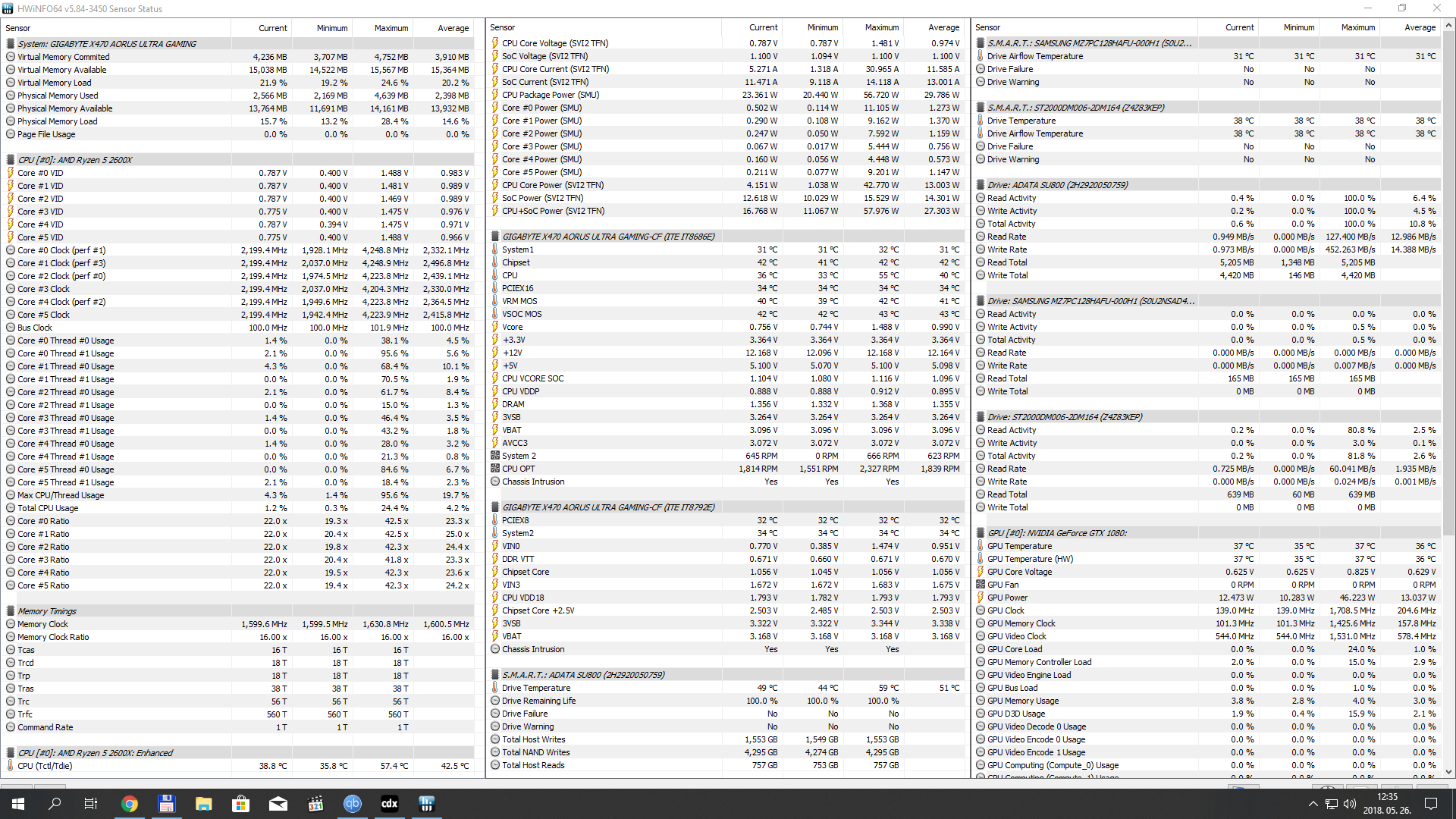Screen dimensions: 1456x819
Task: Click the lightning icon beside Core #0 VID
Action: pos(11,173)
